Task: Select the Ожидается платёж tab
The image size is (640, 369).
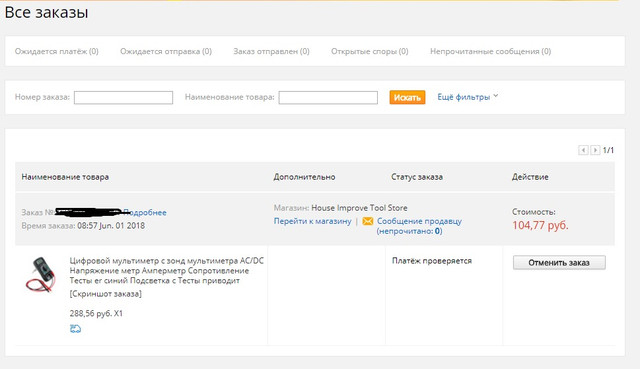Action: point(57,51)
